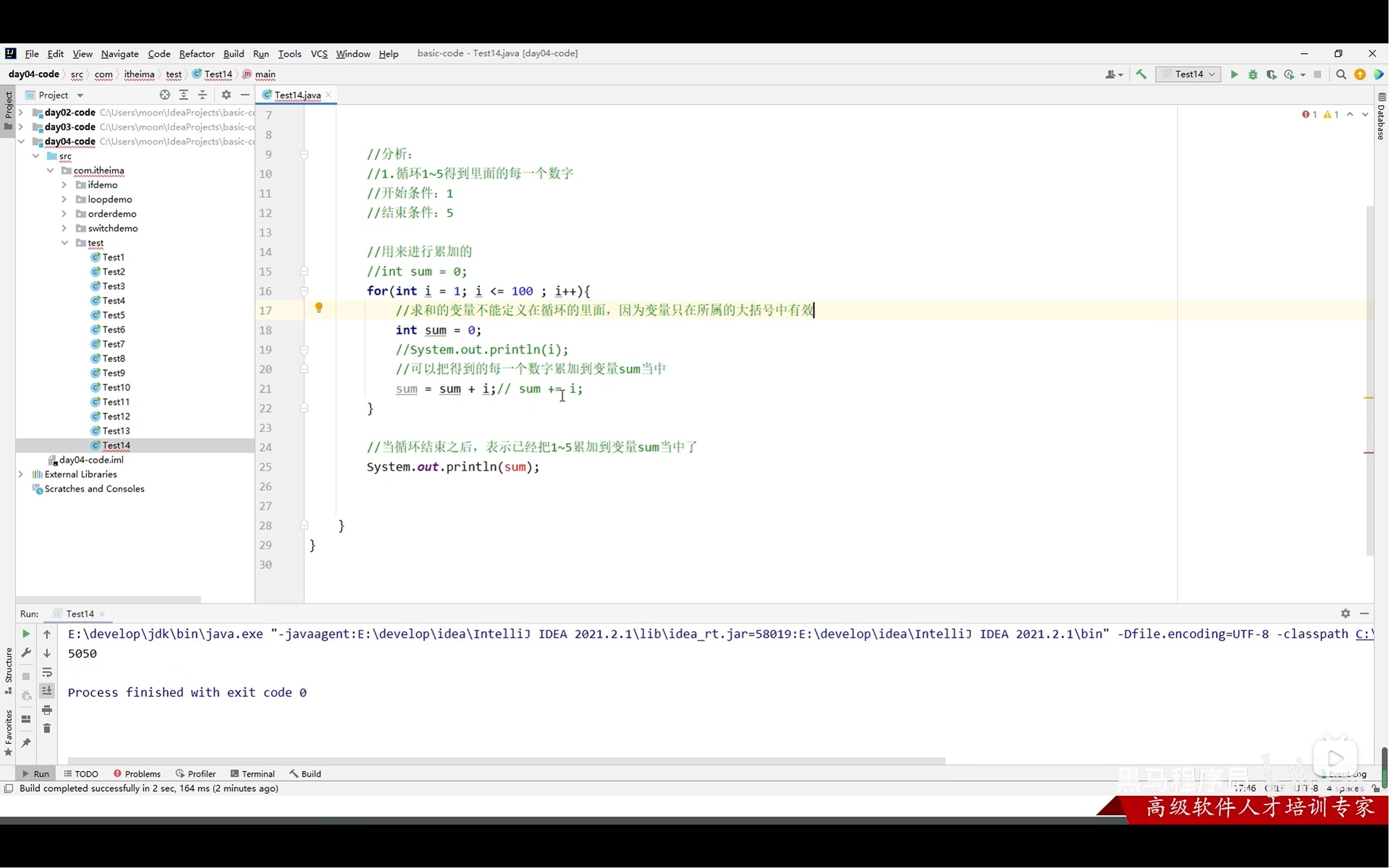Build project with the hammer icon
1389x868 pixels.
click(x=1141, y=75)
